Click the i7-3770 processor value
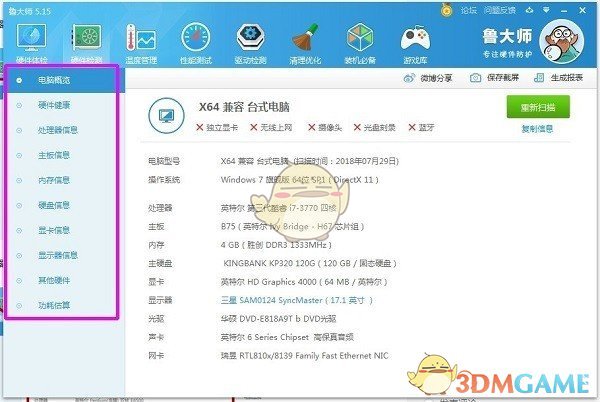This screenshot has height=402, width=600. coord(278,208)
